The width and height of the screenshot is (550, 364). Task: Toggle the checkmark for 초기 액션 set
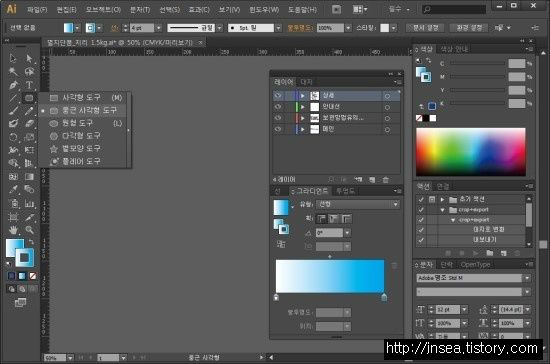(421, 199)
